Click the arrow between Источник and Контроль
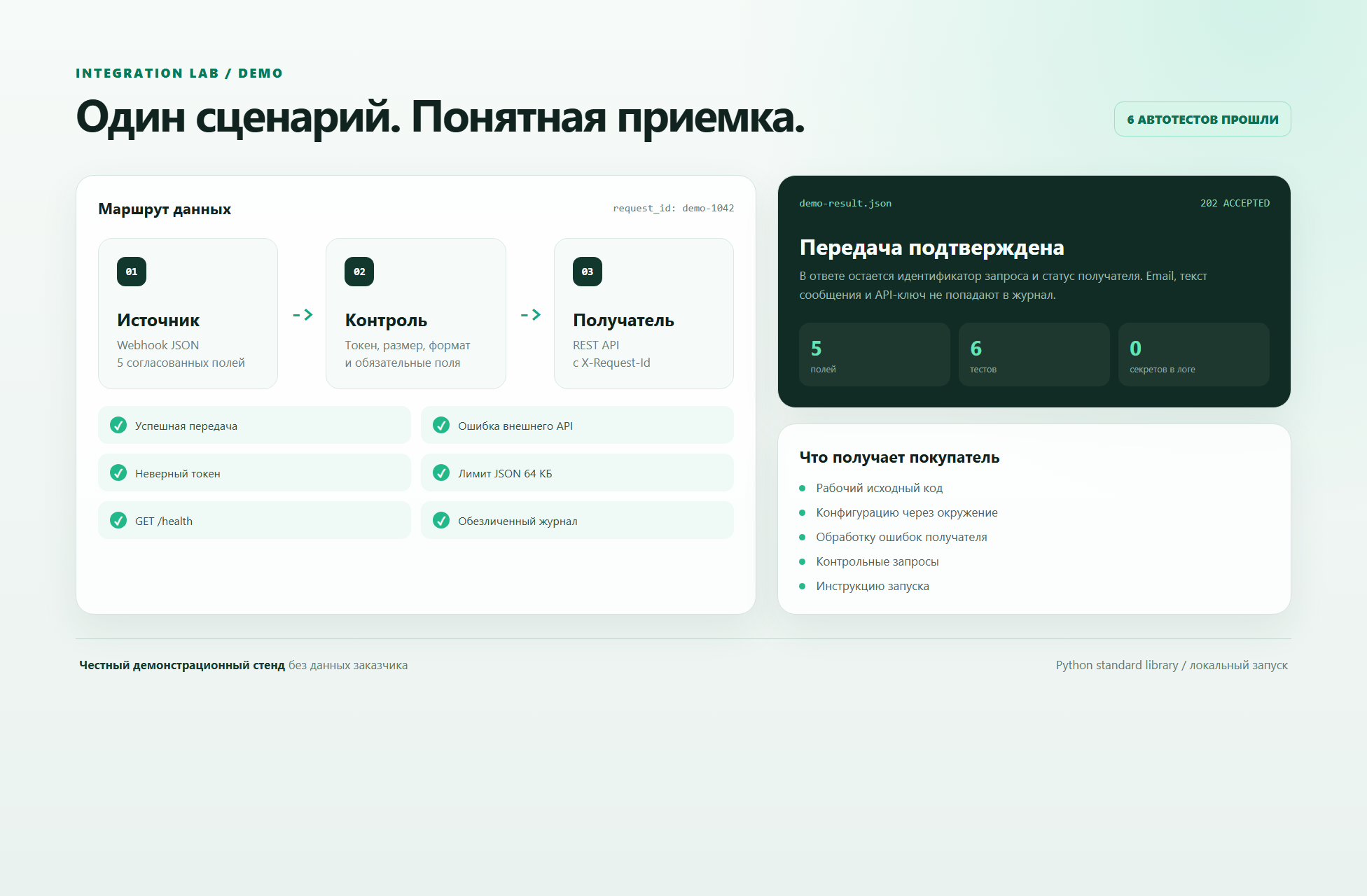1367x896 pixels. click(x=303, y=315)
